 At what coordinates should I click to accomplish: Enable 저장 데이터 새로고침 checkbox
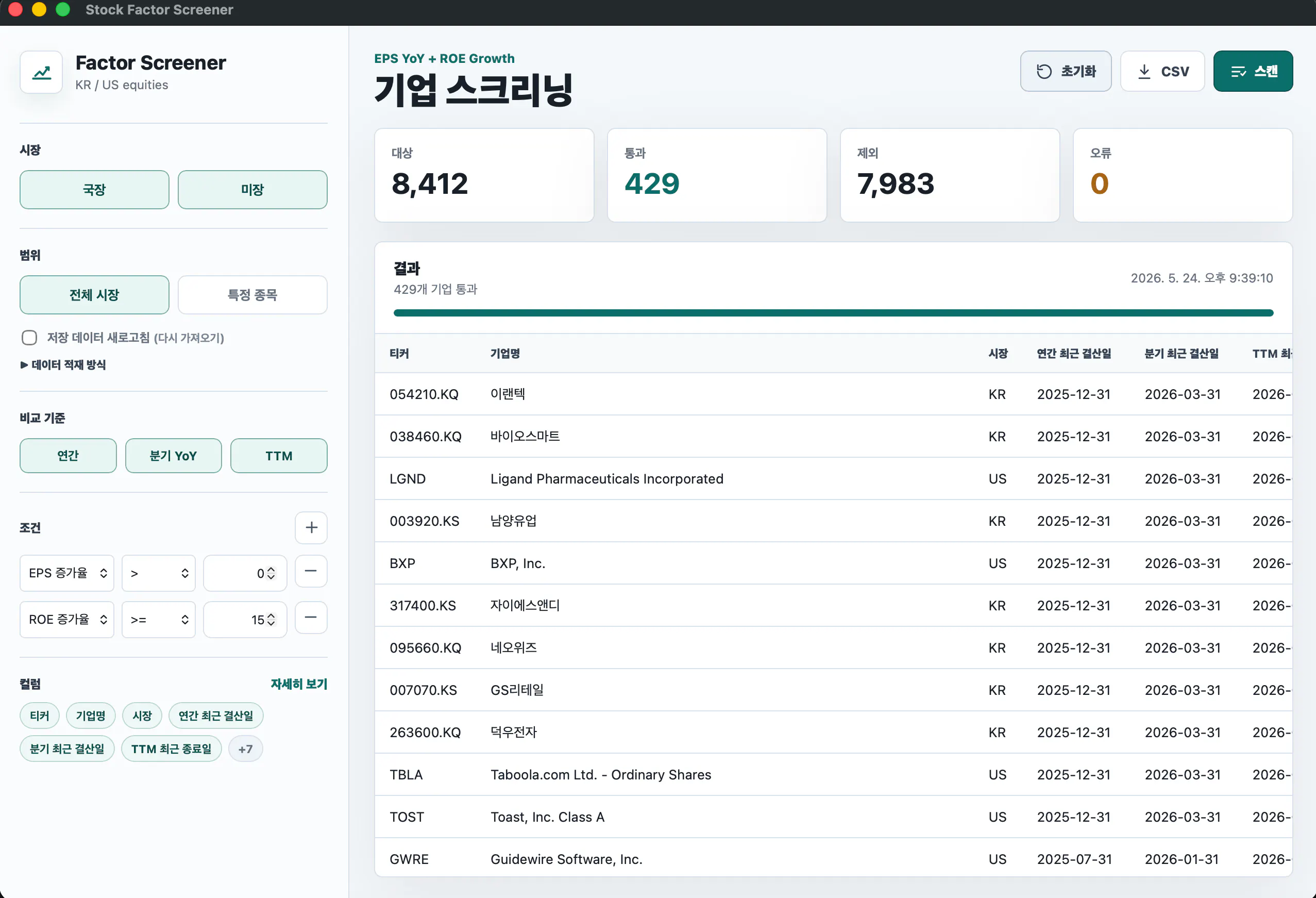[x=29, y=338]
